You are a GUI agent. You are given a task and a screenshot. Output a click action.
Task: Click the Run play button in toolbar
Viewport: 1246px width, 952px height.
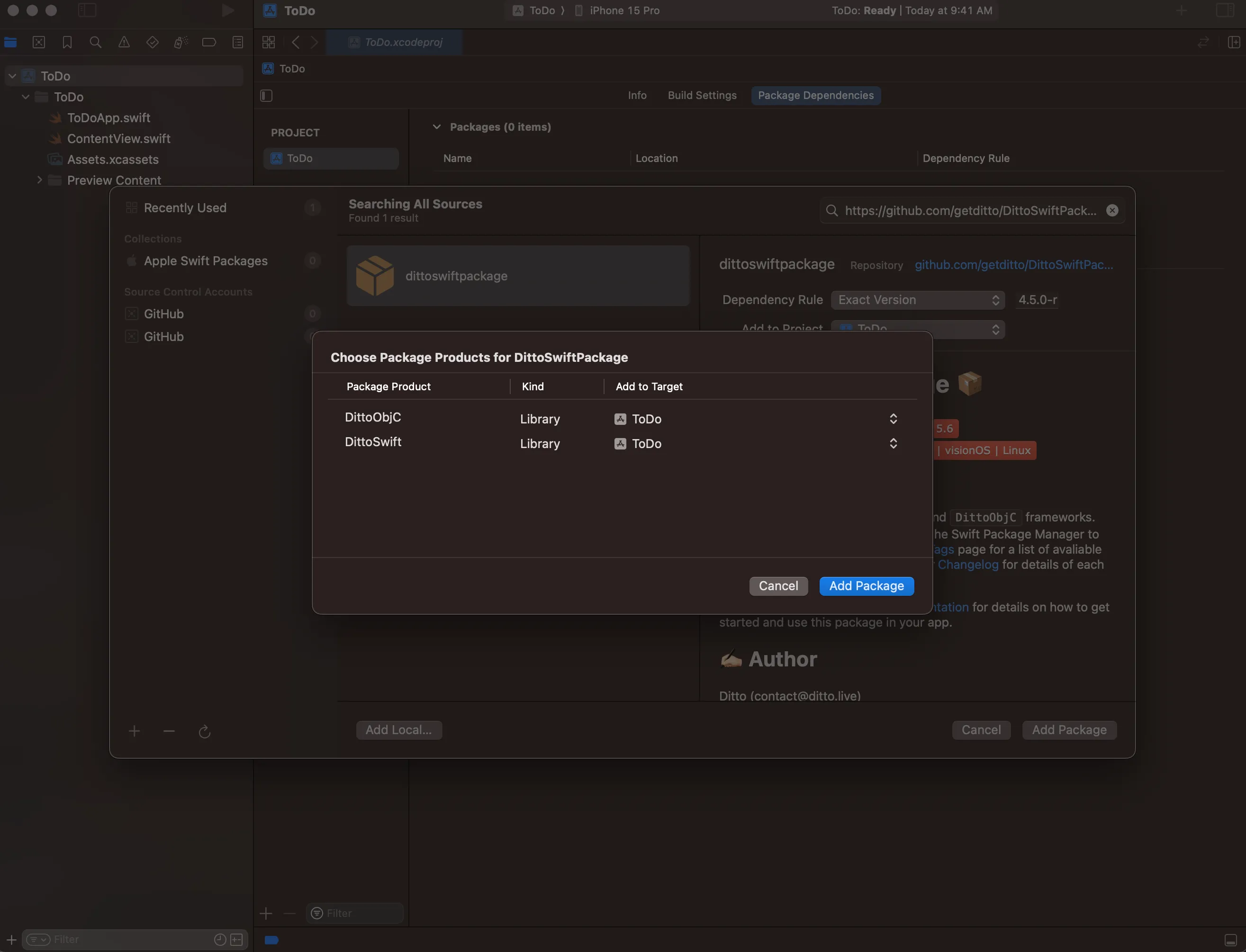(228, 10)
